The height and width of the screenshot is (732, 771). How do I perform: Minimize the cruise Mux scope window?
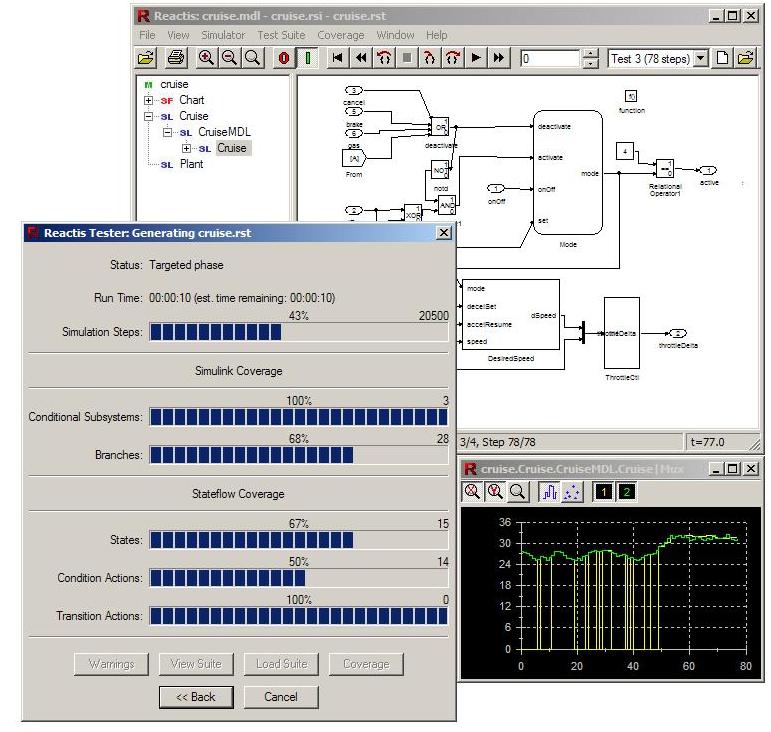716,469
